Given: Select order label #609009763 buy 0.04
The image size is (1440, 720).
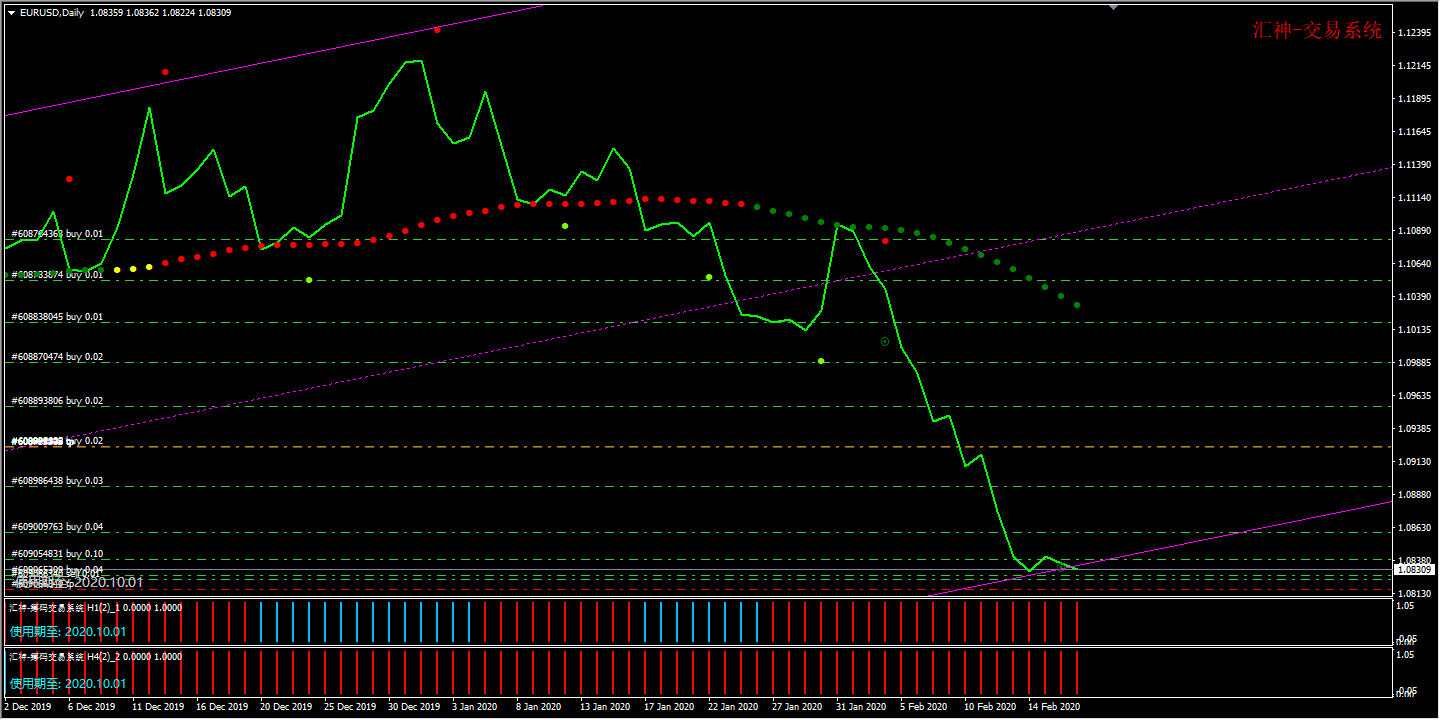Looking at the screenshot, I should pyautogui.click(x=57, y=527).
